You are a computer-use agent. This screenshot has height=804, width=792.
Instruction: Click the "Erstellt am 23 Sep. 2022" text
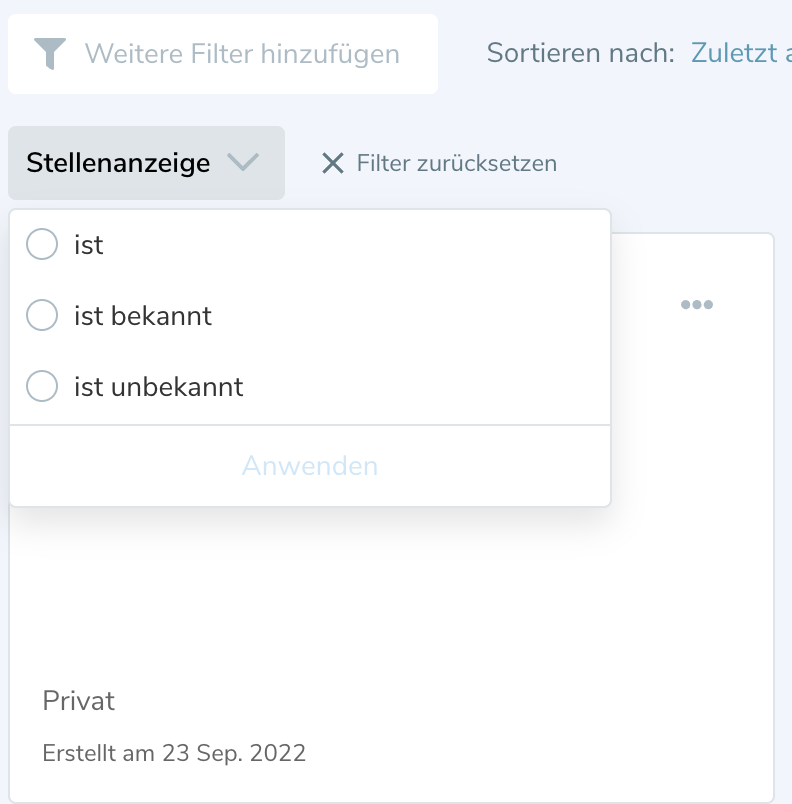coord(174,753)
